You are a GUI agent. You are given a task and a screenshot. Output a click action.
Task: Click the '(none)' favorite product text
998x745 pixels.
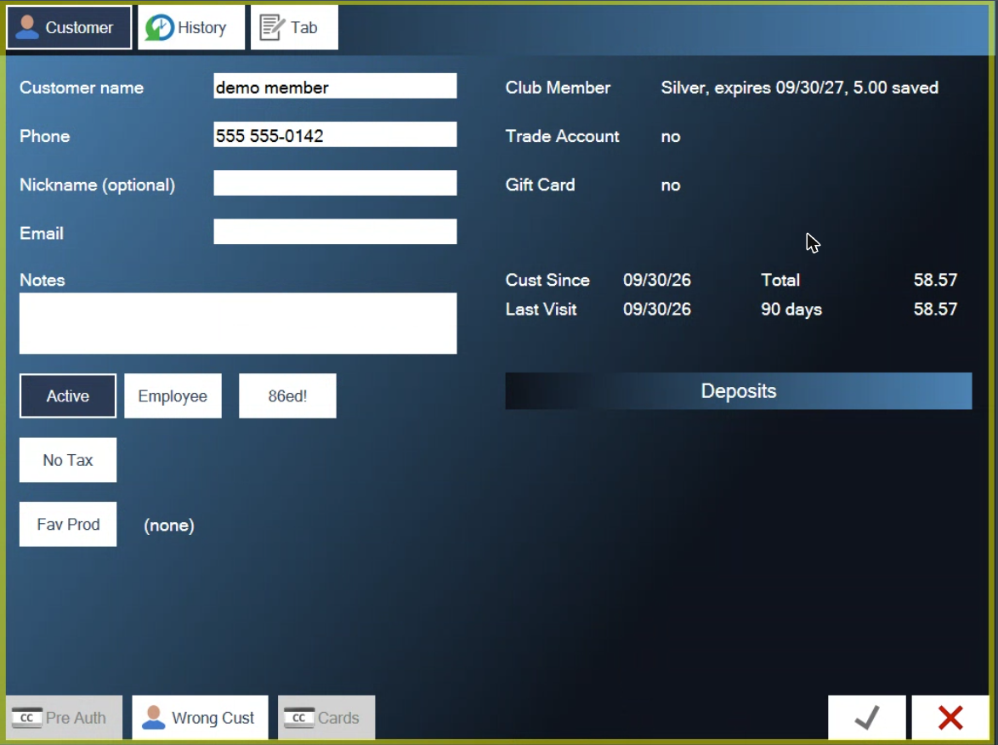point(169,526)
